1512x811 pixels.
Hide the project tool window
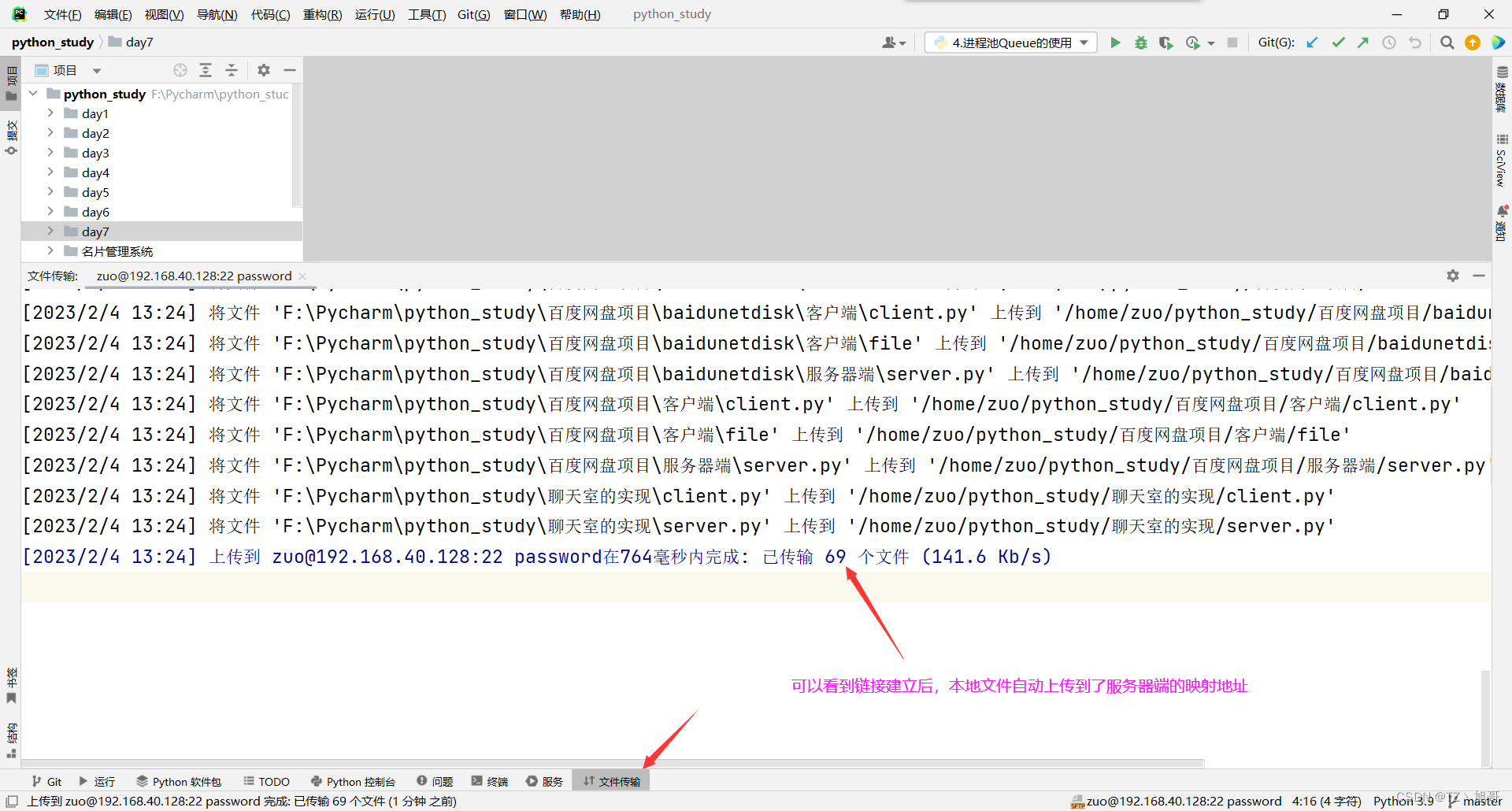(x=290, y=70)
